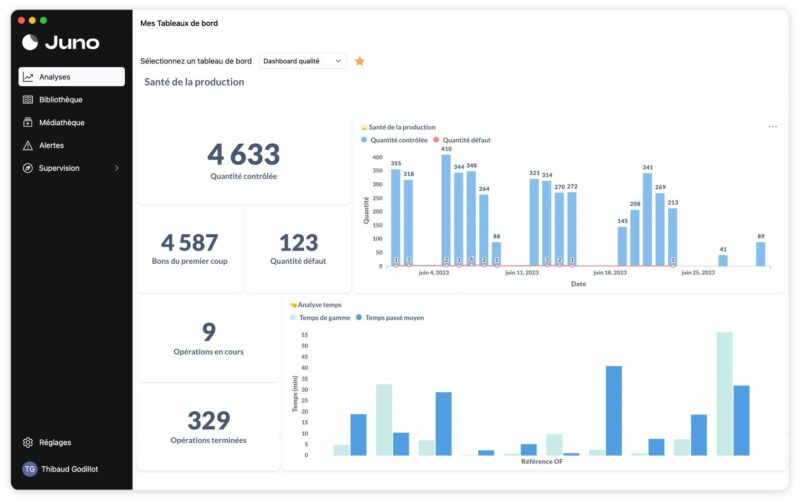Viewport: 800px width, 499px height.
Task: Click the Réglages gear icon
Action: pos(29,442)
